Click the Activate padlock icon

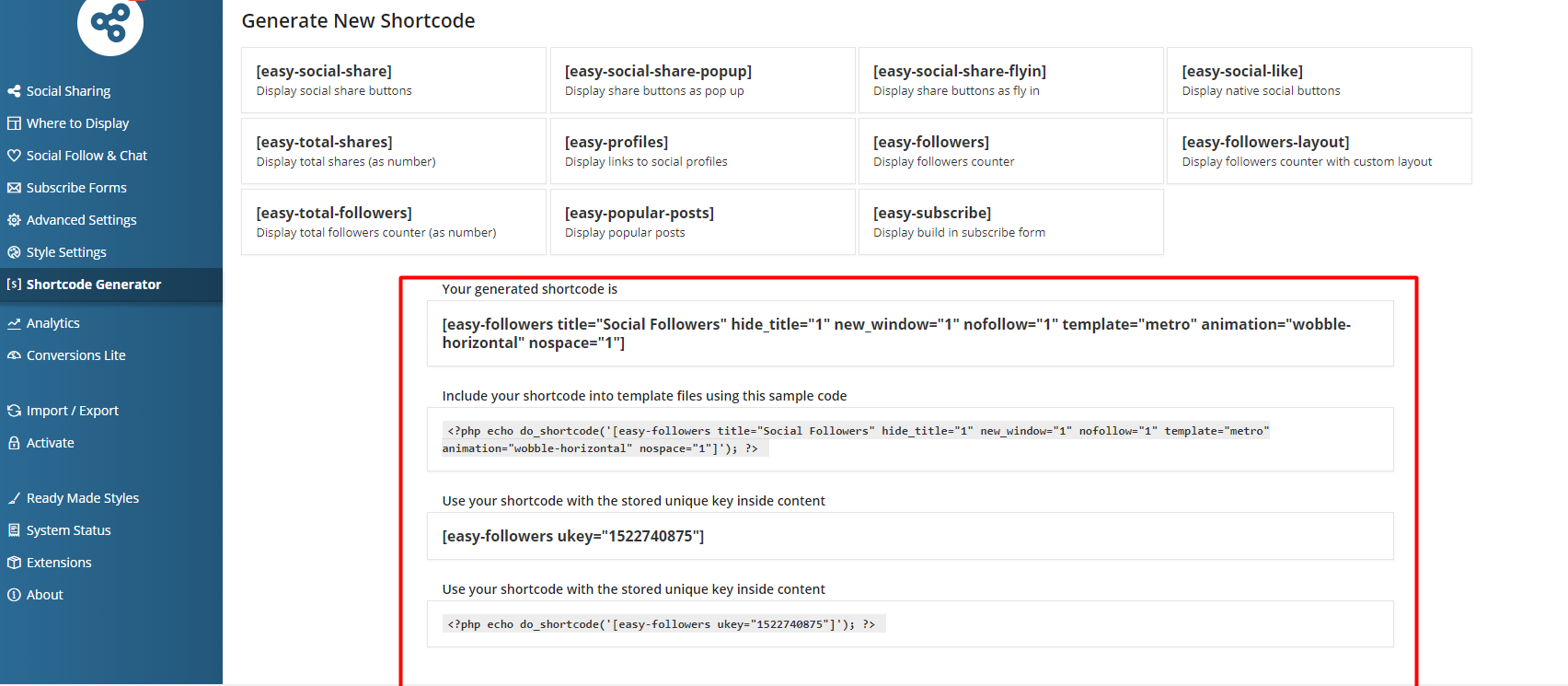pyautogui.click(x=14, y=443)
